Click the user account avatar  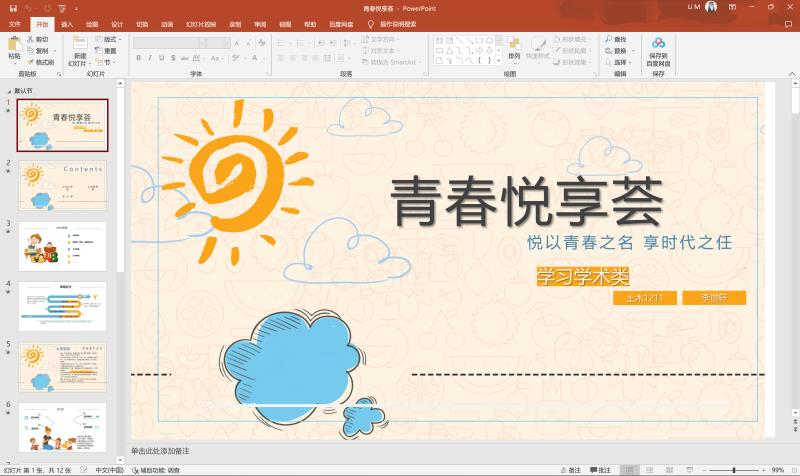click(711, 7)
